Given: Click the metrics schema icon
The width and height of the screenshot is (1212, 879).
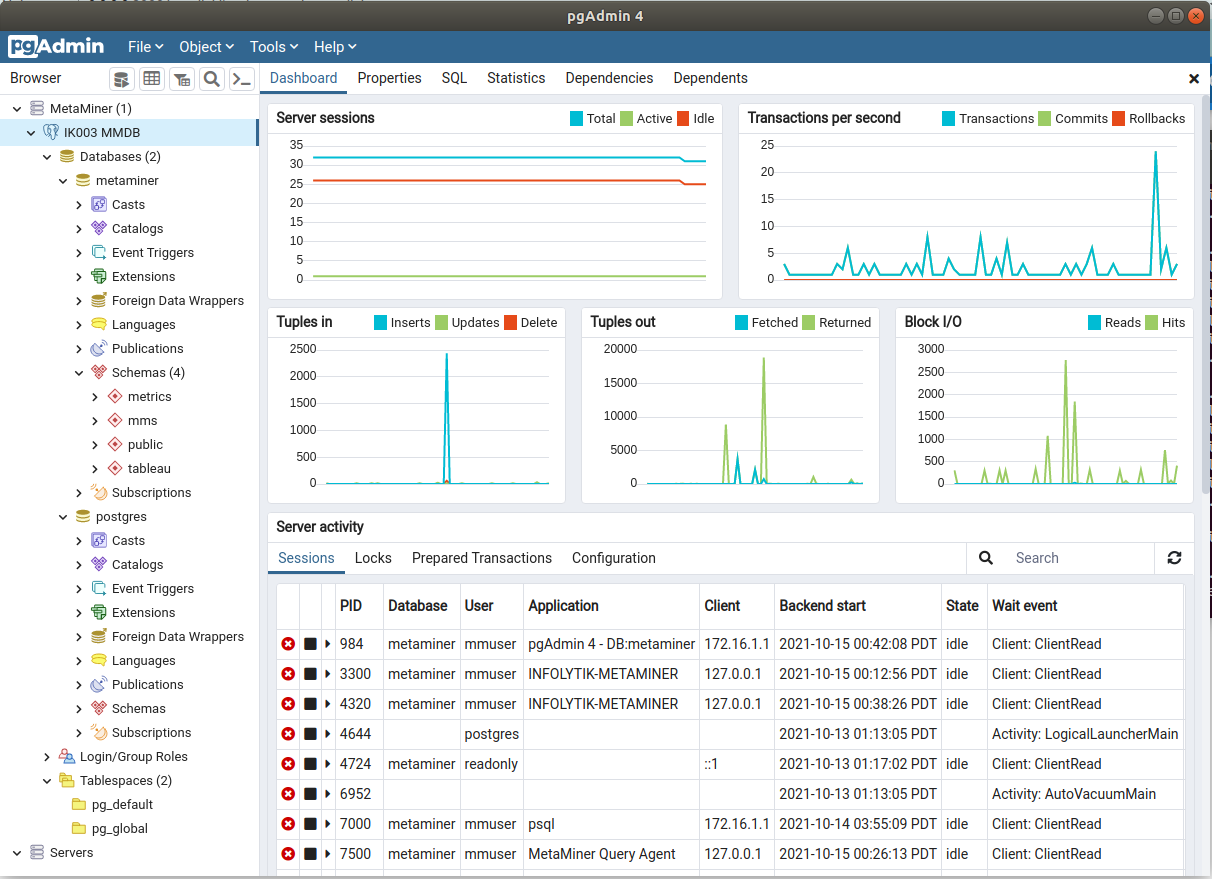Looking at the screenshot, I should pos(116,397).
